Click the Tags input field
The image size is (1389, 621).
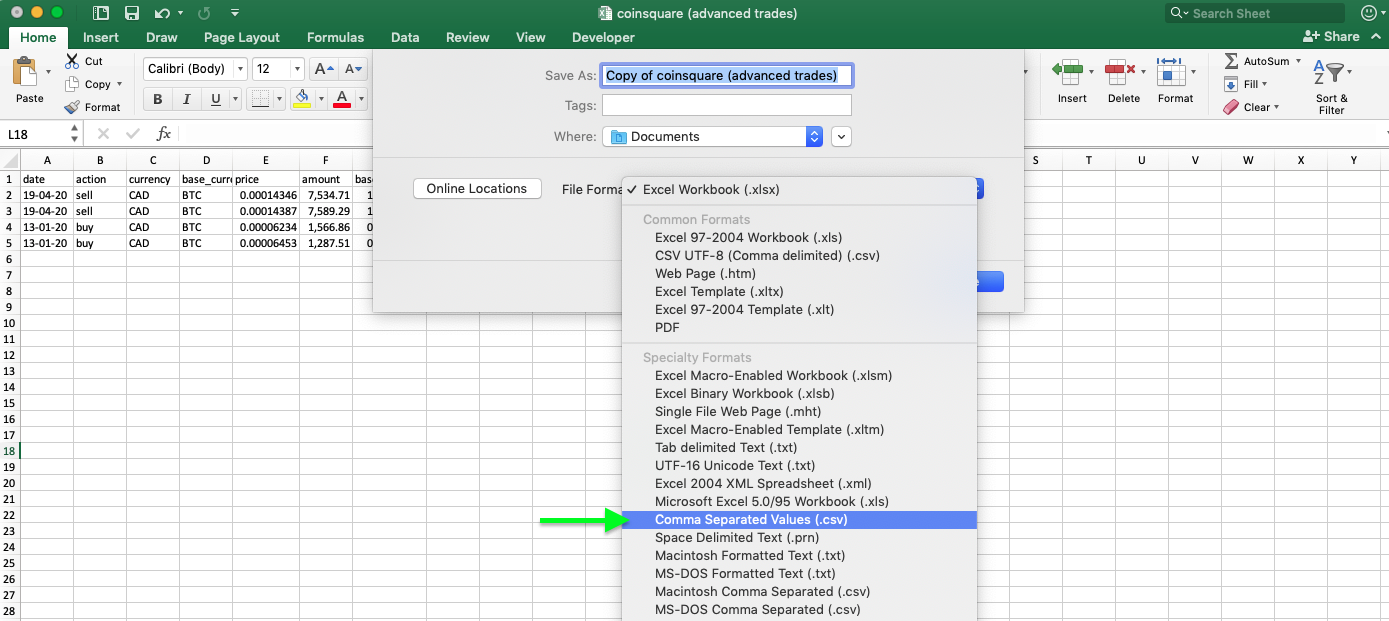coord(727,105)
